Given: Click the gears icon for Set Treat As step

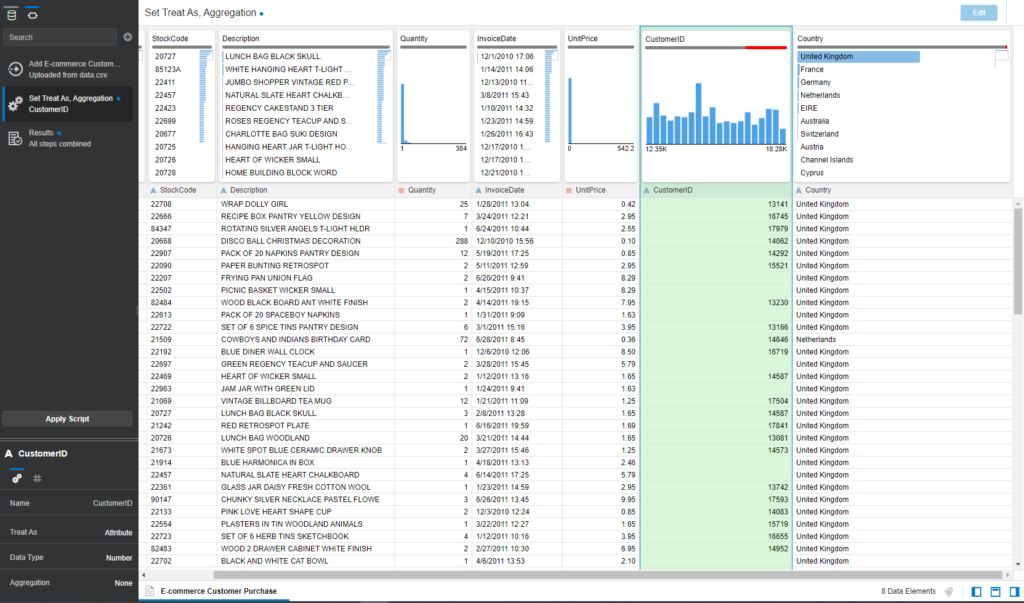Looking at the screenshot, I should [x=15, y=103].
